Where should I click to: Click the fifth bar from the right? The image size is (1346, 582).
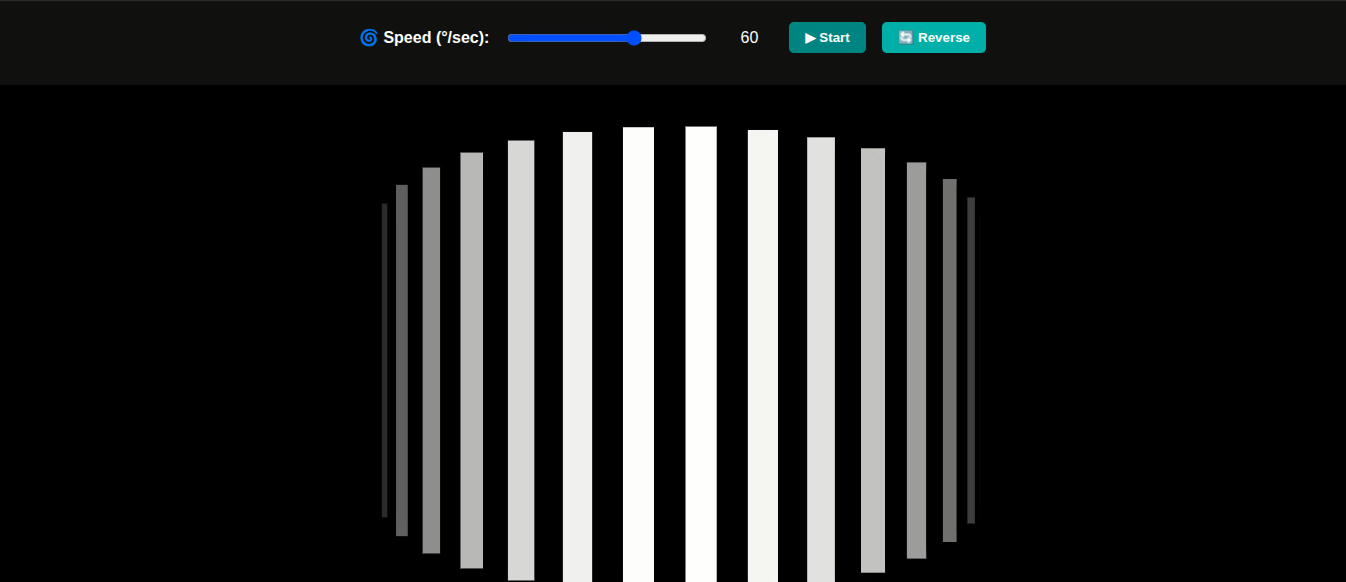coord(821,360)
